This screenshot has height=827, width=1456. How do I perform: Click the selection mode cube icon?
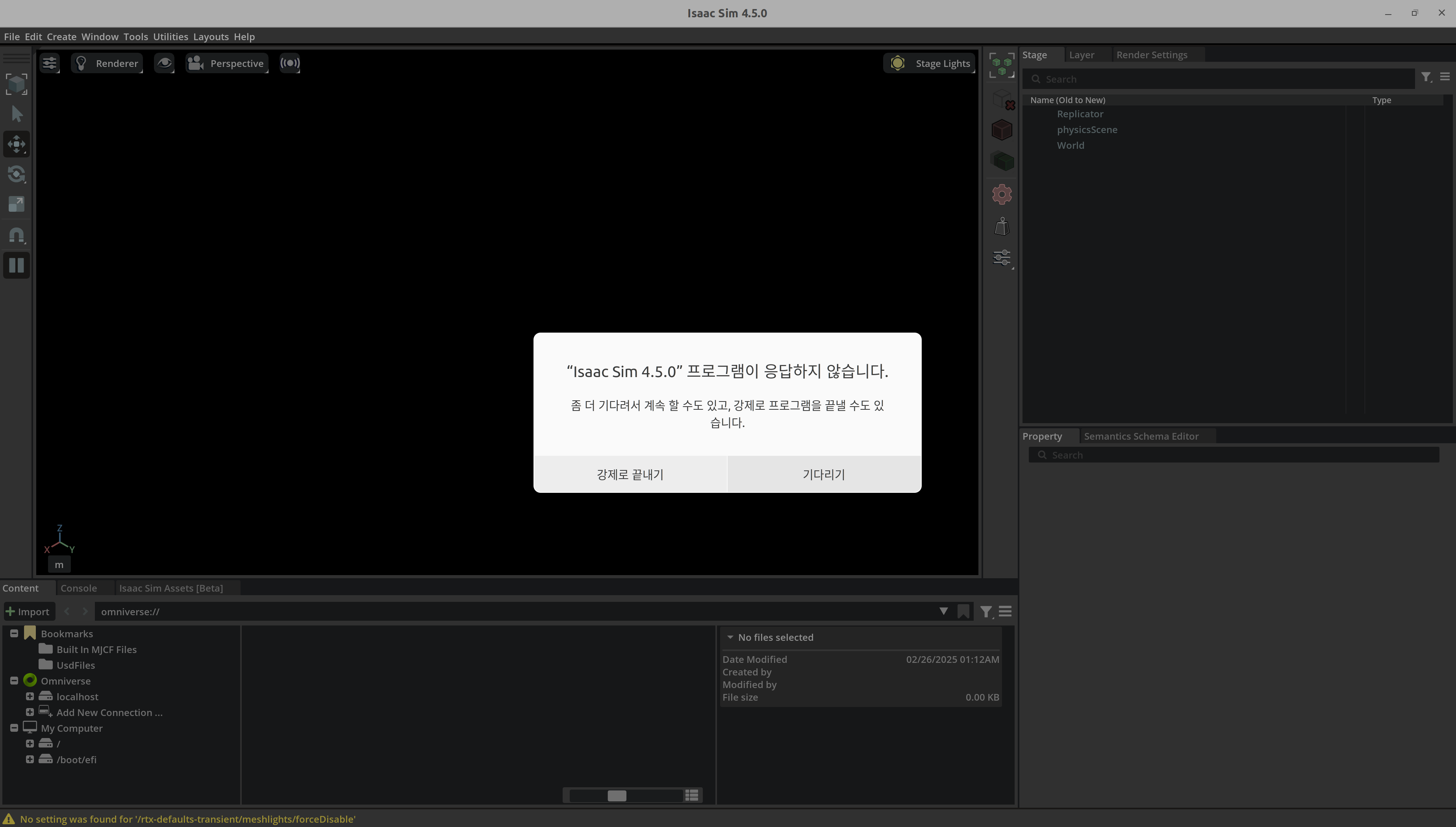click(x=17, y=84)
